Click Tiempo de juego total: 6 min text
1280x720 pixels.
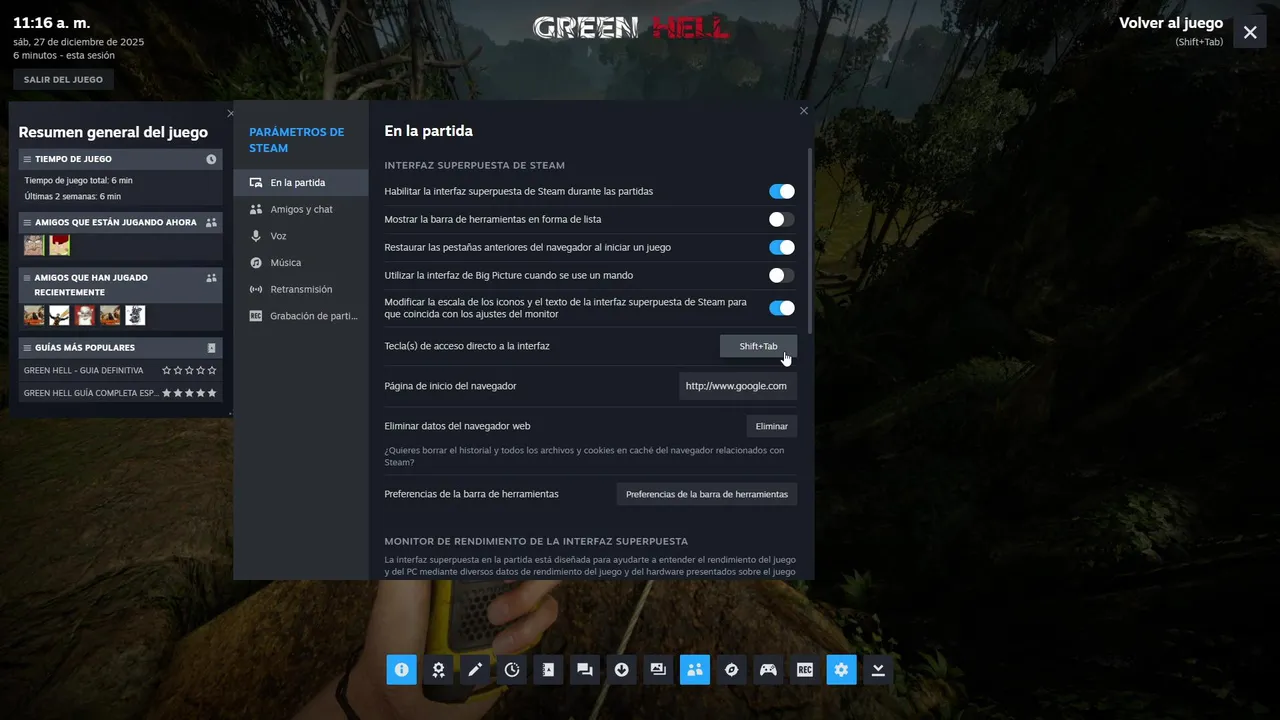tap(78, 181)
